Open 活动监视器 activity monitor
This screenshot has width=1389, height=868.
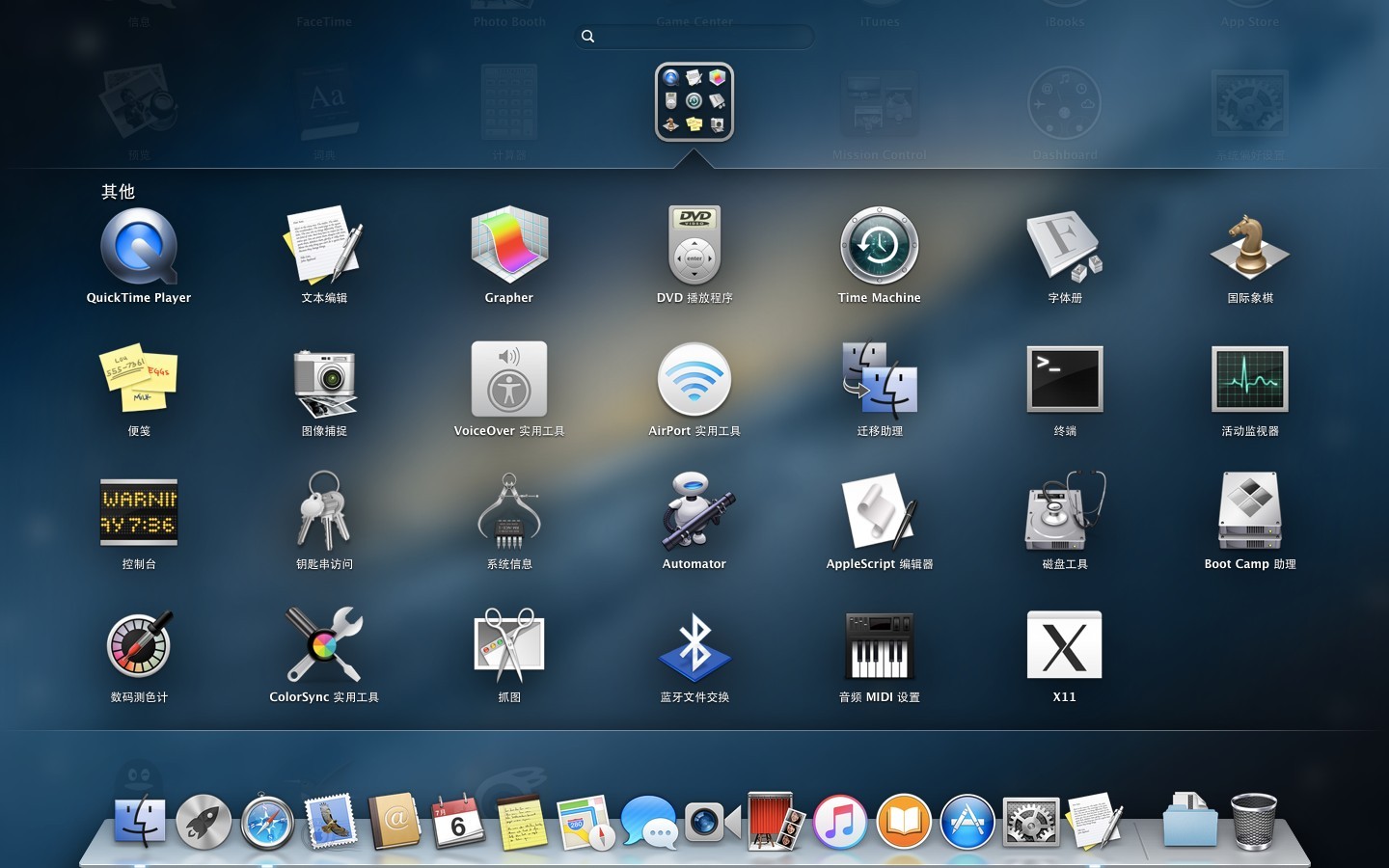[1250, 379]
